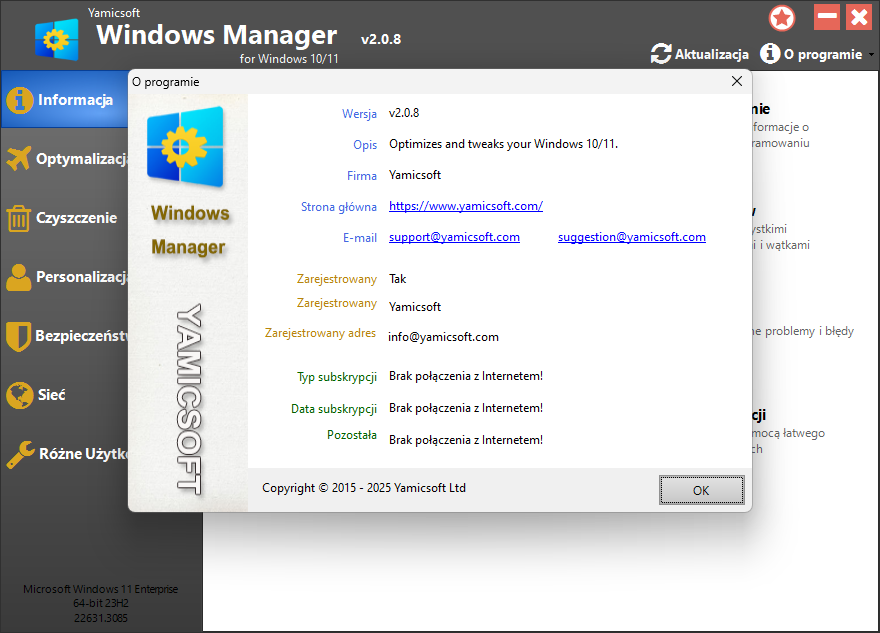This screenshot has width=880, height=633.
Task: Click the Windows Manager logo in dialog
Action: (185, 146)
